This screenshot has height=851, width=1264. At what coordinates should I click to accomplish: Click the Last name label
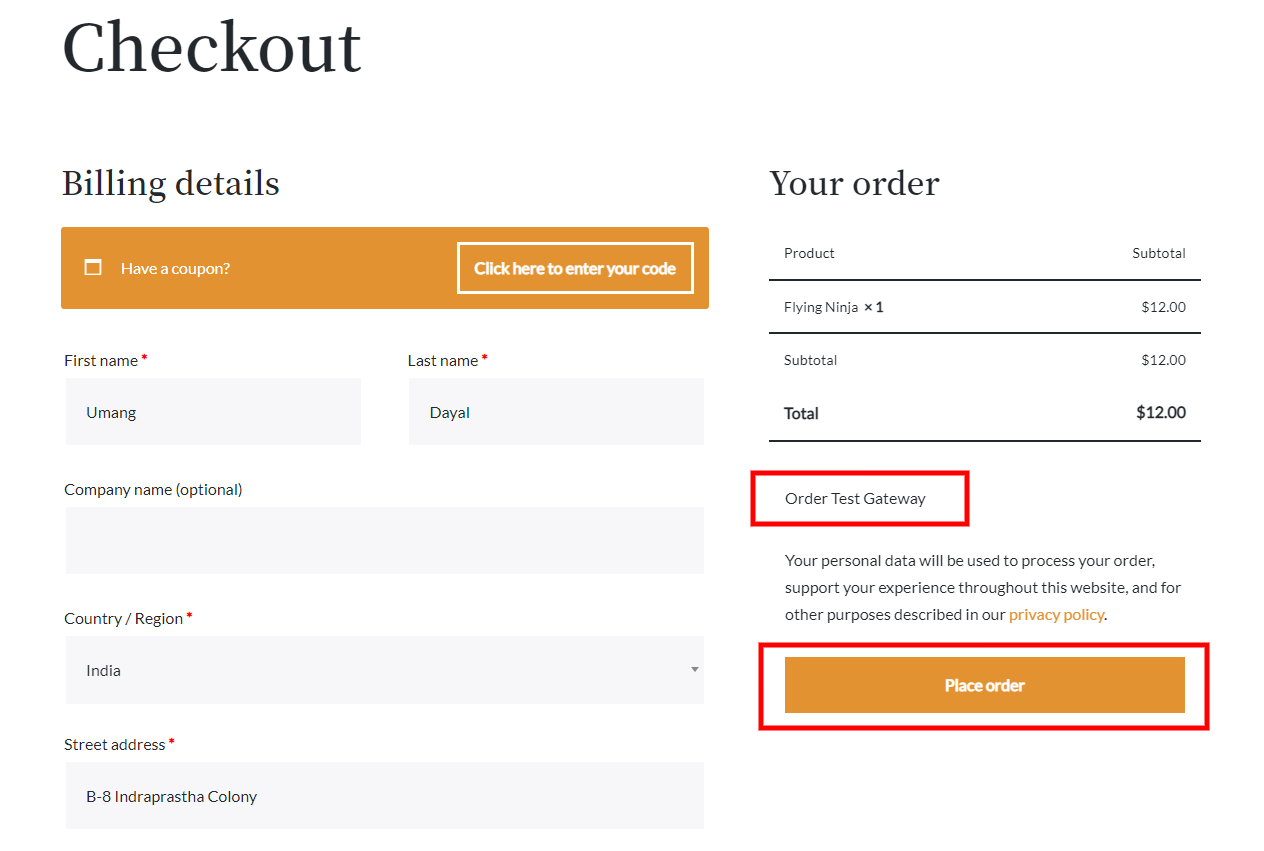coord(443,361)
